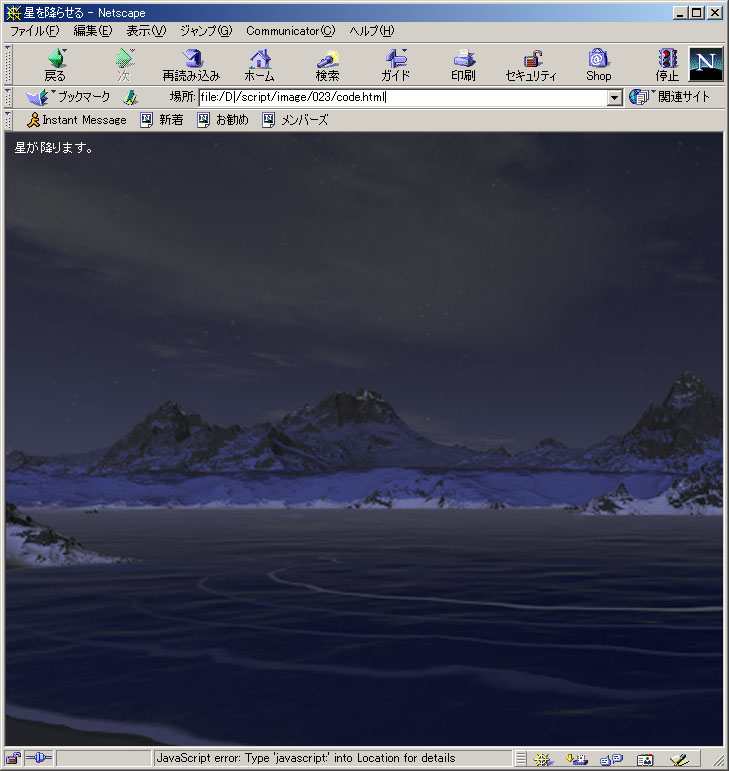Screen dimensions: 729x771
Task: Open 関連サイト related sites list
Action: tap(670, 97)
